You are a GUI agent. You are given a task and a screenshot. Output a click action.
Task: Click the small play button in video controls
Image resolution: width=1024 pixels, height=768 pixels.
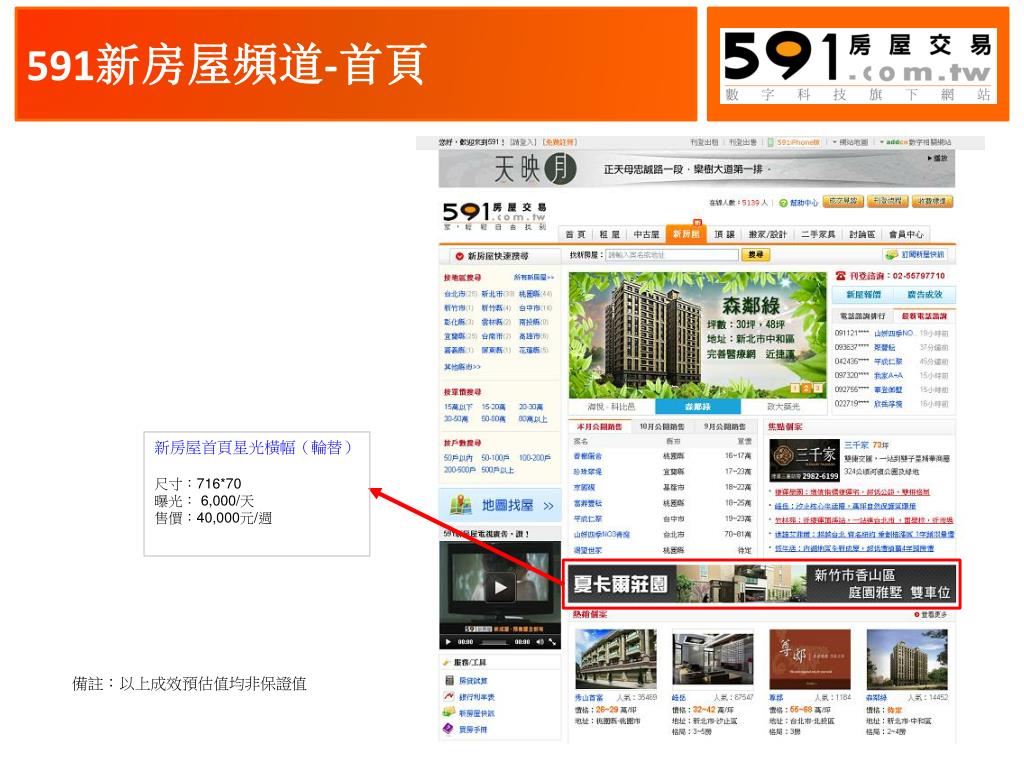pyautogui.click(x=448, y=642)
